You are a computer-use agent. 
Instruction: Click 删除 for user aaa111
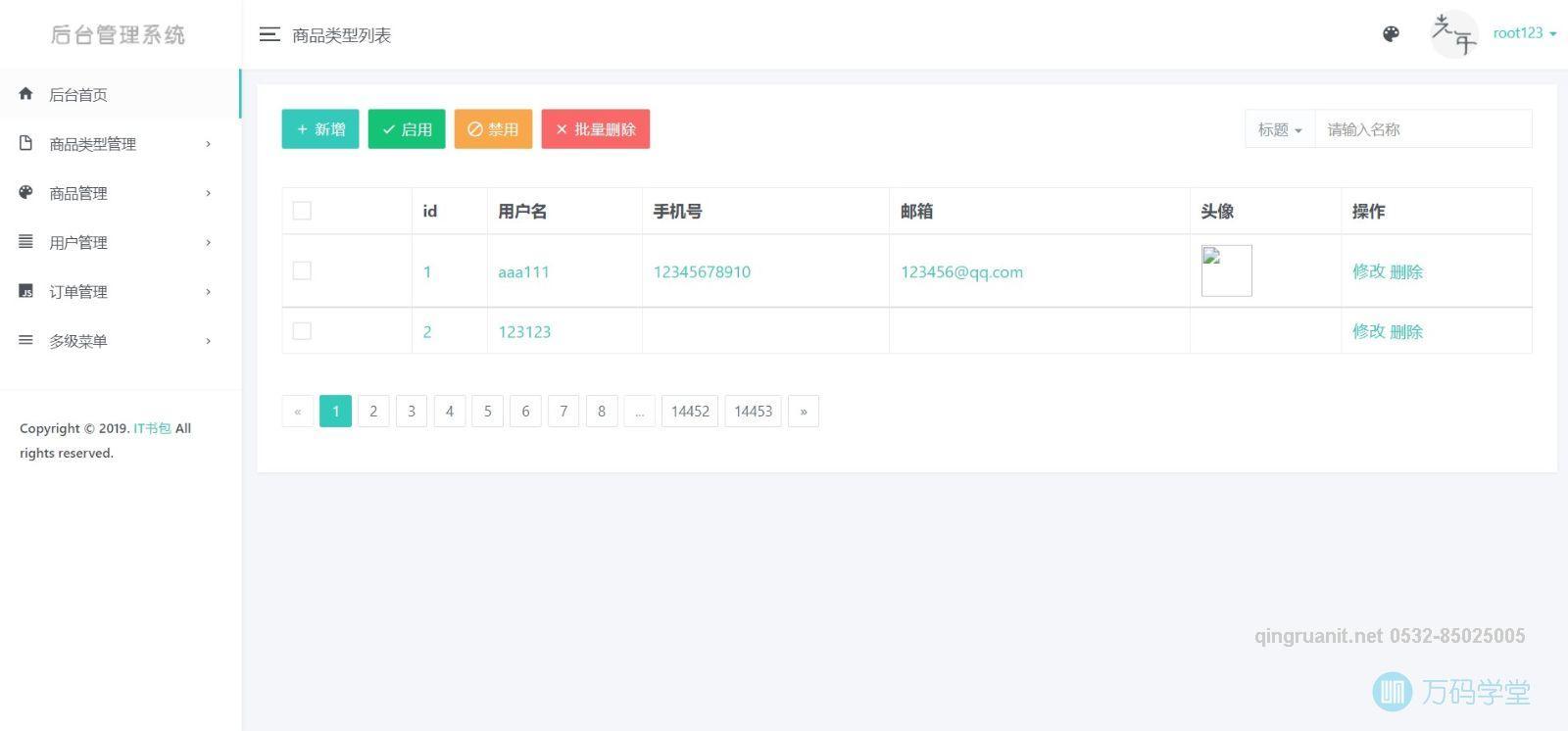click(x=1406, y=271)
